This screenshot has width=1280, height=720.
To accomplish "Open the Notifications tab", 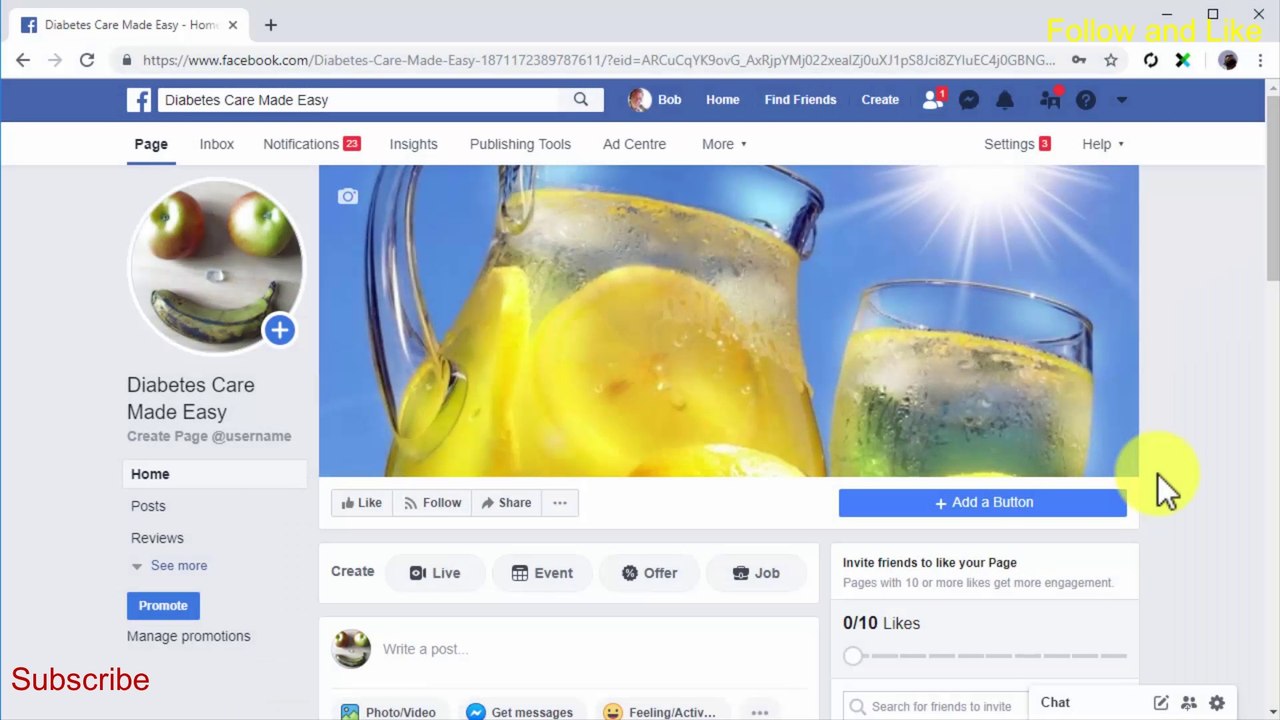I will [x=311, y=144].
